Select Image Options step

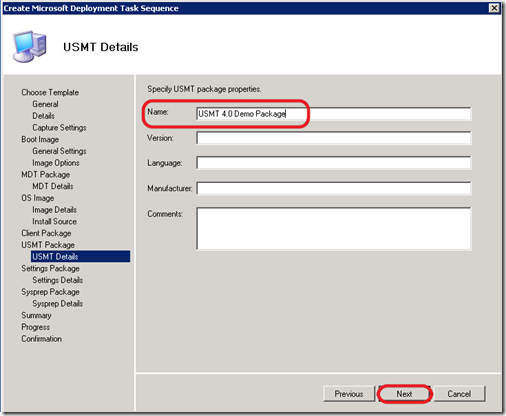[x=56, y=163]
